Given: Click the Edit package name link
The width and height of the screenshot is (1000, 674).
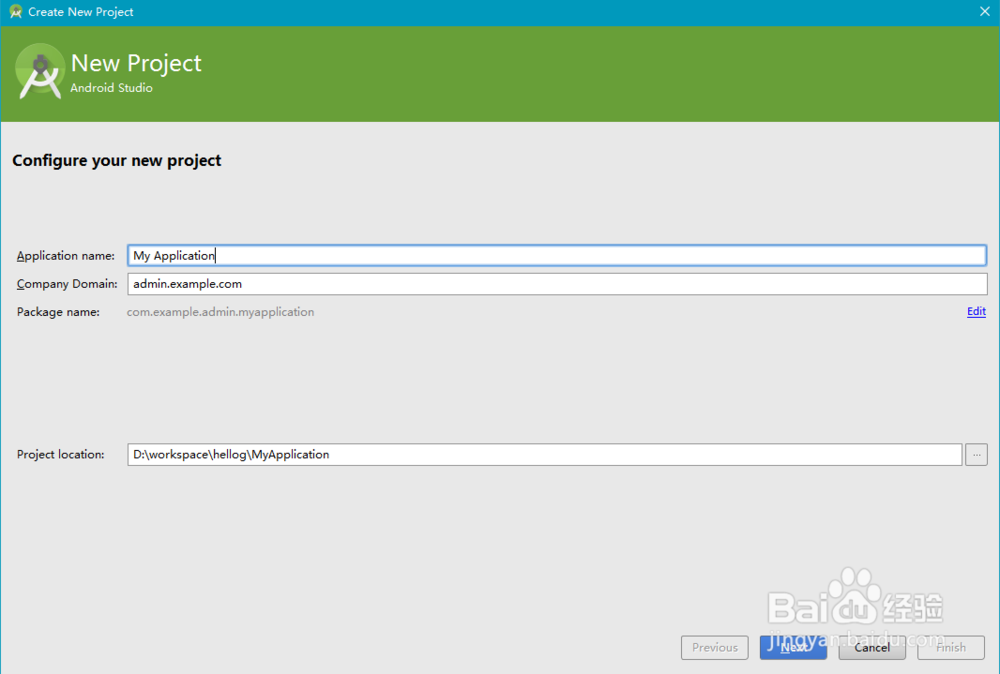Looking at the screenshot, I should (976, 311).
